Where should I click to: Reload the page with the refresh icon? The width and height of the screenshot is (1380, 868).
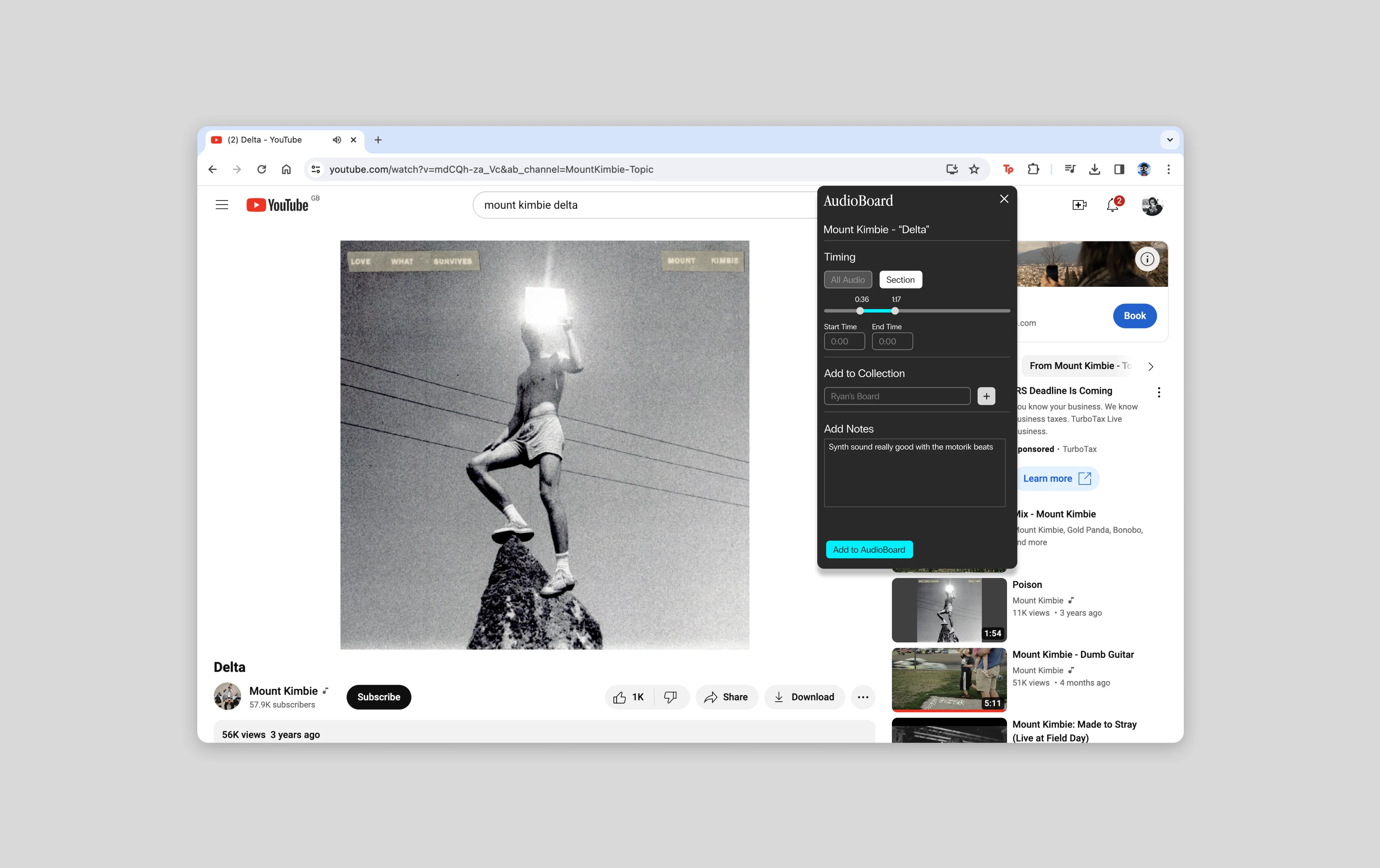click(261, 169)
